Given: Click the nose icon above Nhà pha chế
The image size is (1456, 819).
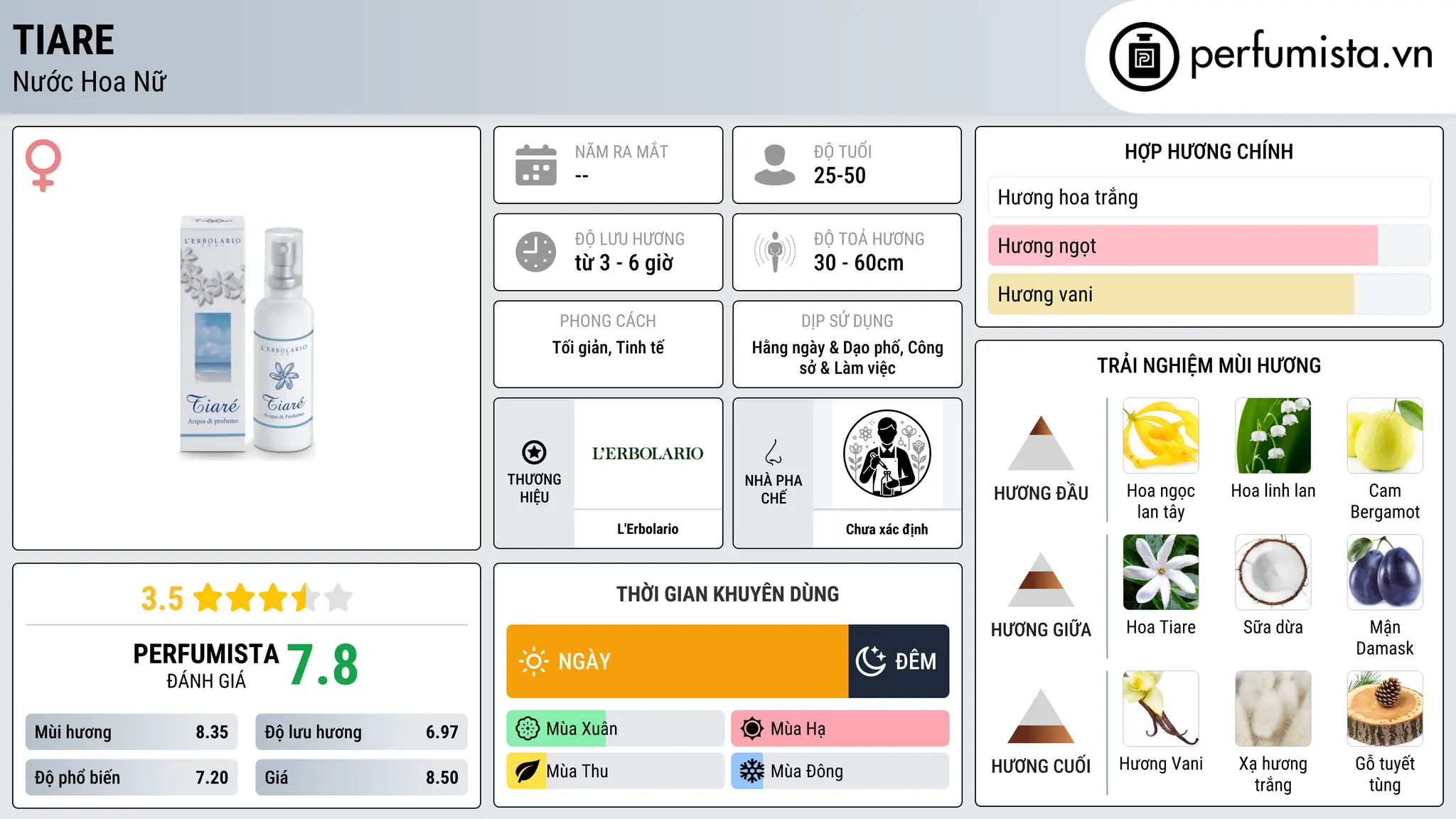Looking at the screenshot, I should [773, 452].
